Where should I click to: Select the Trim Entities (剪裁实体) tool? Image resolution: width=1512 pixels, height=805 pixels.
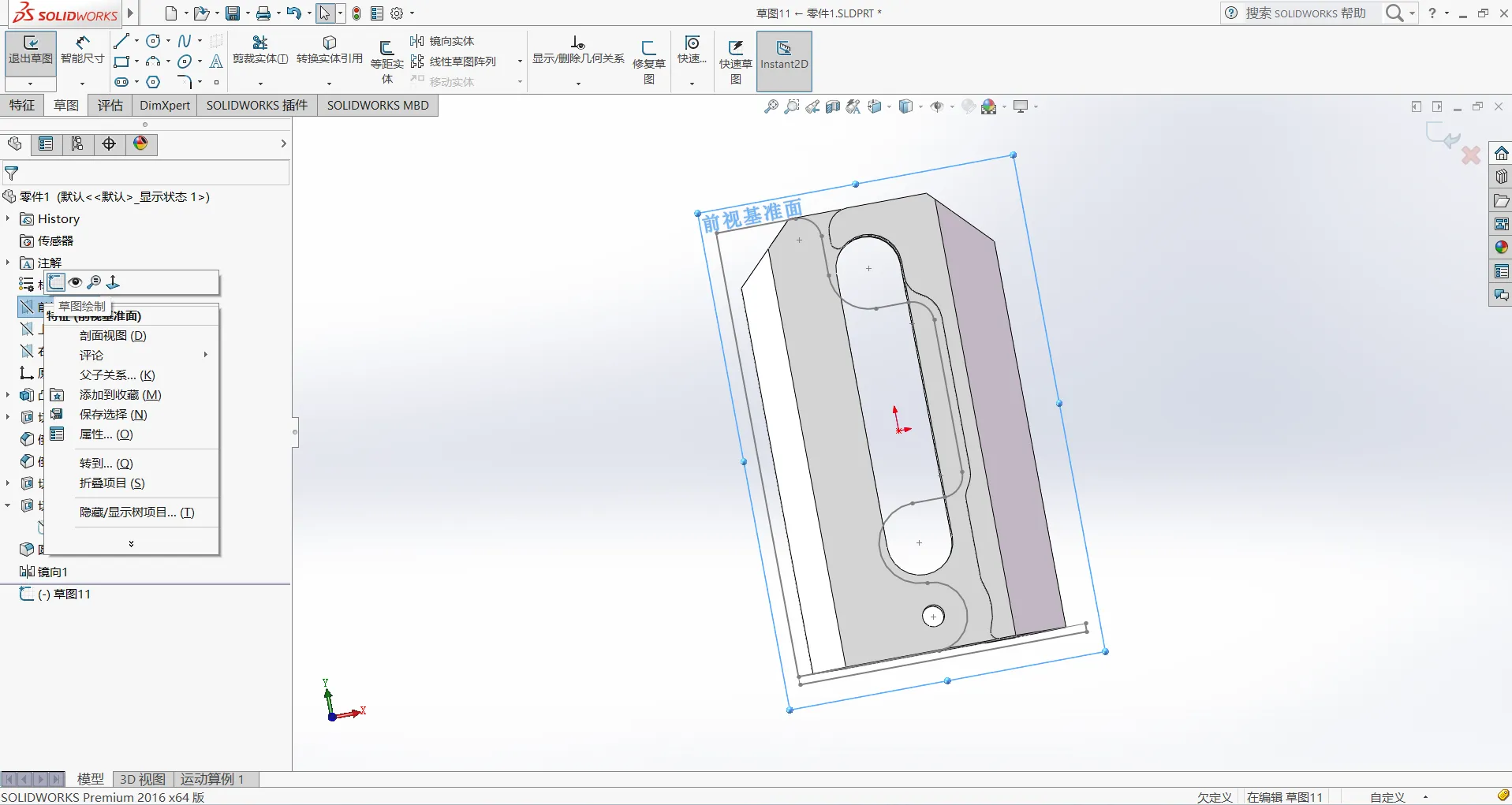click(259, 50)
